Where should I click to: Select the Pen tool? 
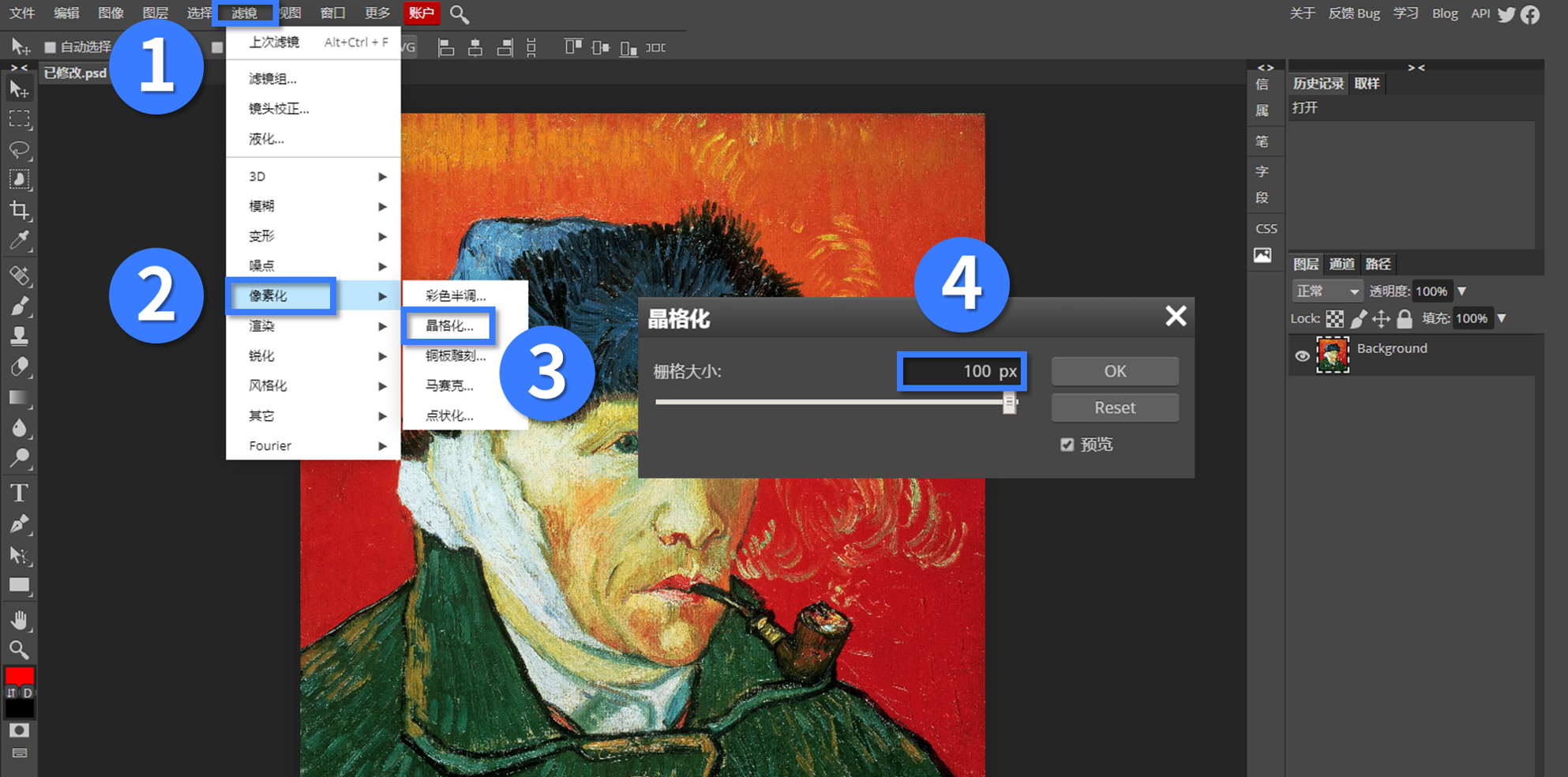click(x=19, y=524)
